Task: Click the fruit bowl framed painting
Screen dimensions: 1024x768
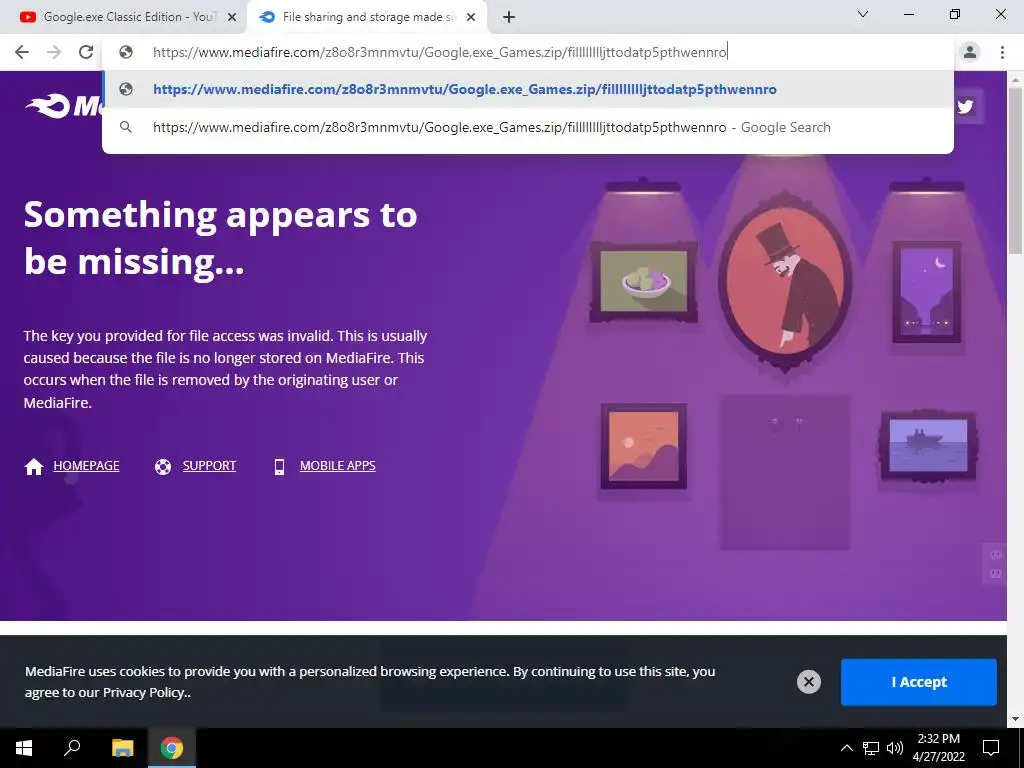Action: click(x=644, y=281)
